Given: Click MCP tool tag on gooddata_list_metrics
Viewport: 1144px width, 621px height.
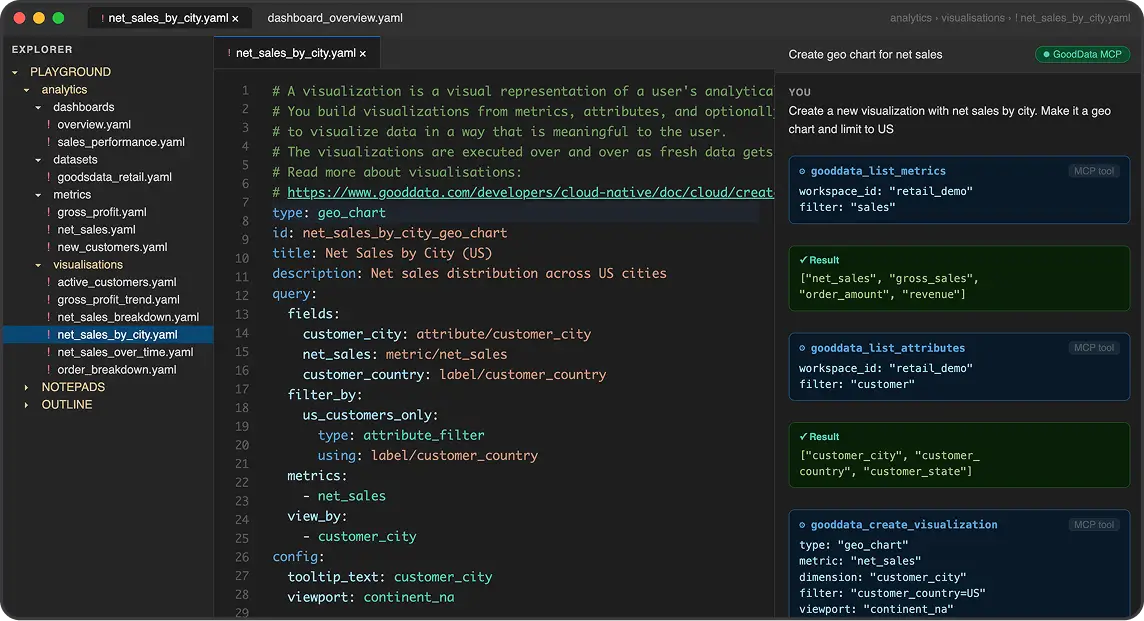Looking at the screenshot, I should point(1094,171).
